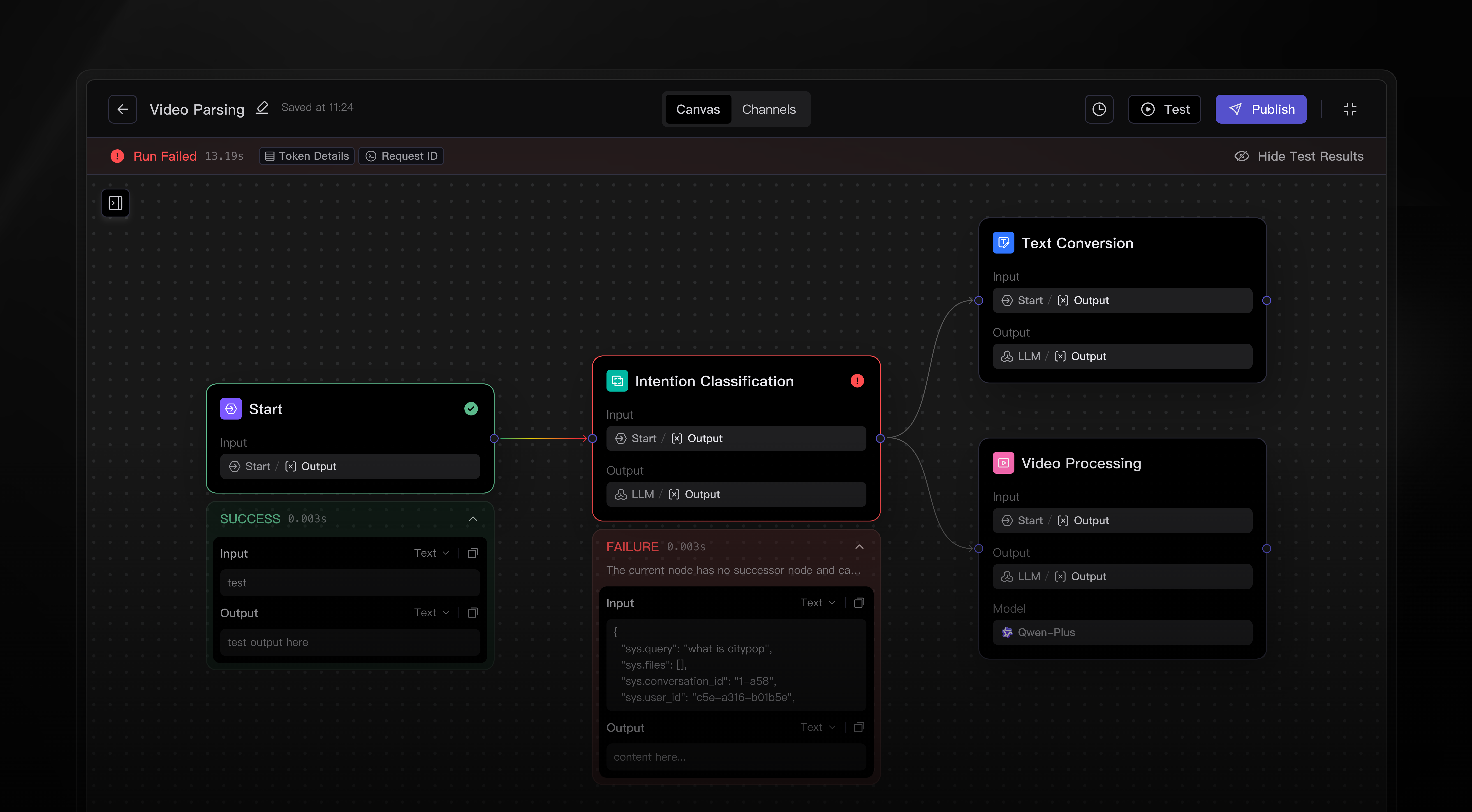This screenshot has width=1472, height=812.
Task: Click the "sys.files": [] line
Action: (654, 665)
